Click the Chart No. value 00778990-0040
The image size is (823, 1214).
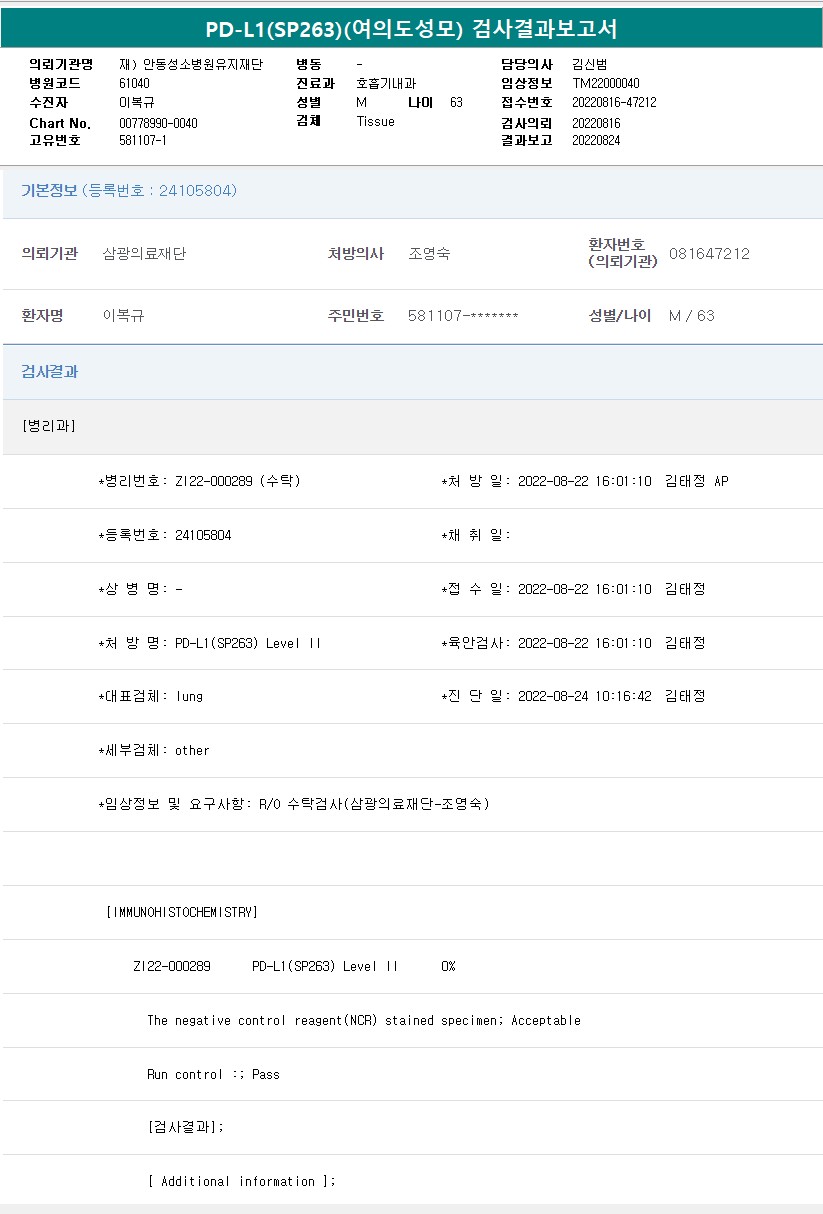(x=158, y=123)
